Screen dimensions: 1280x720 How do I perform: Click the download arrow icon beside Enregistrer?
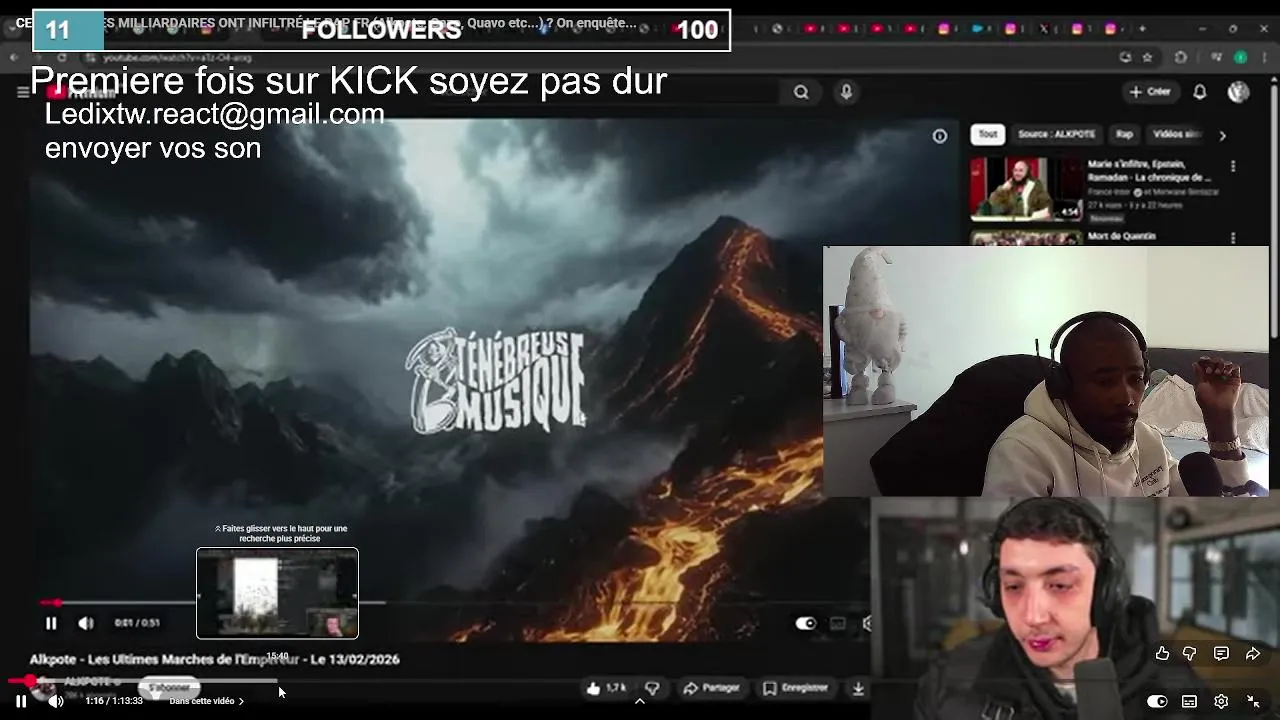pyautogui.click(x=858, y=688)
